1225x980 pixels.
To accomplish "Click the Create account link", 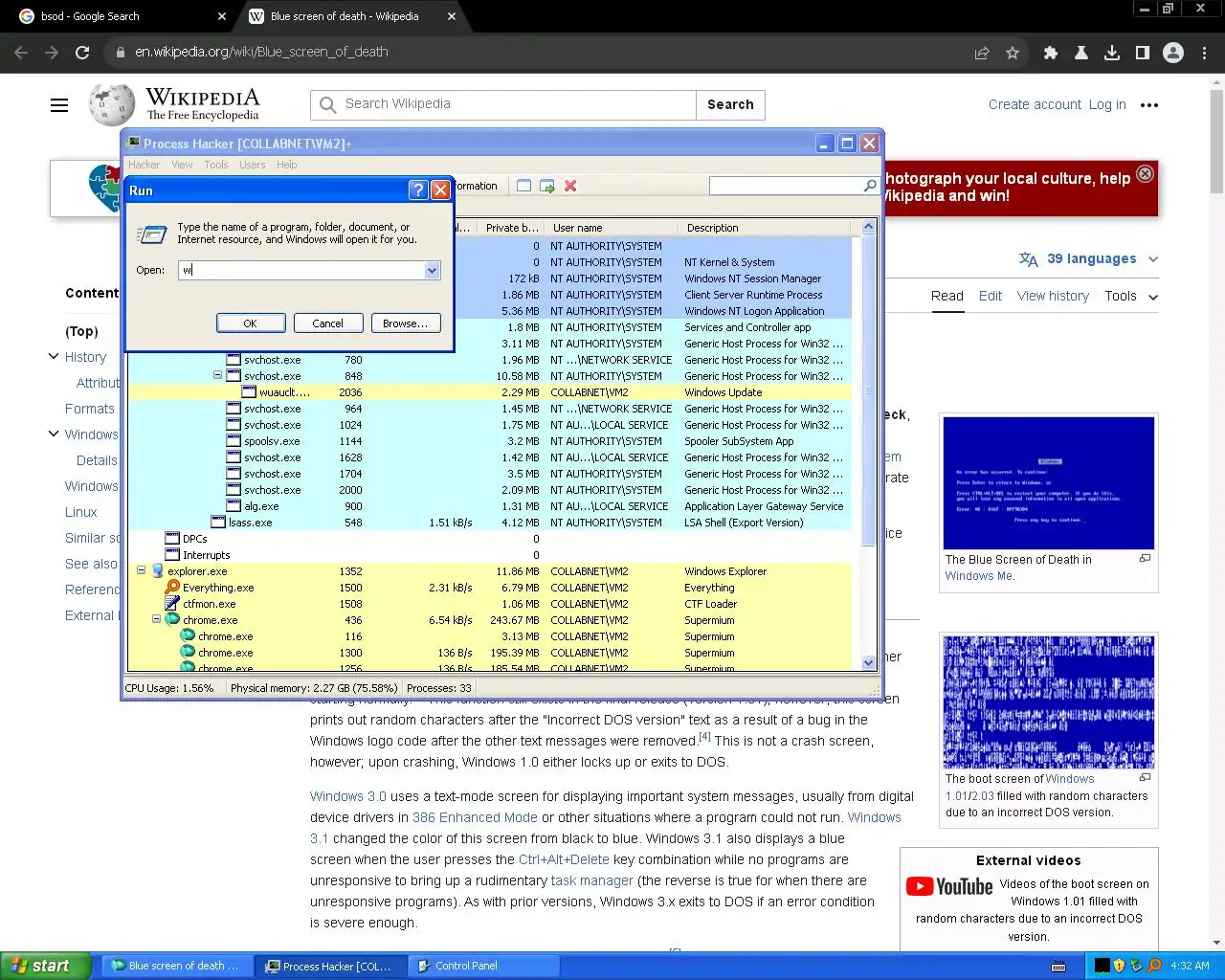I will coord(1035,104).
